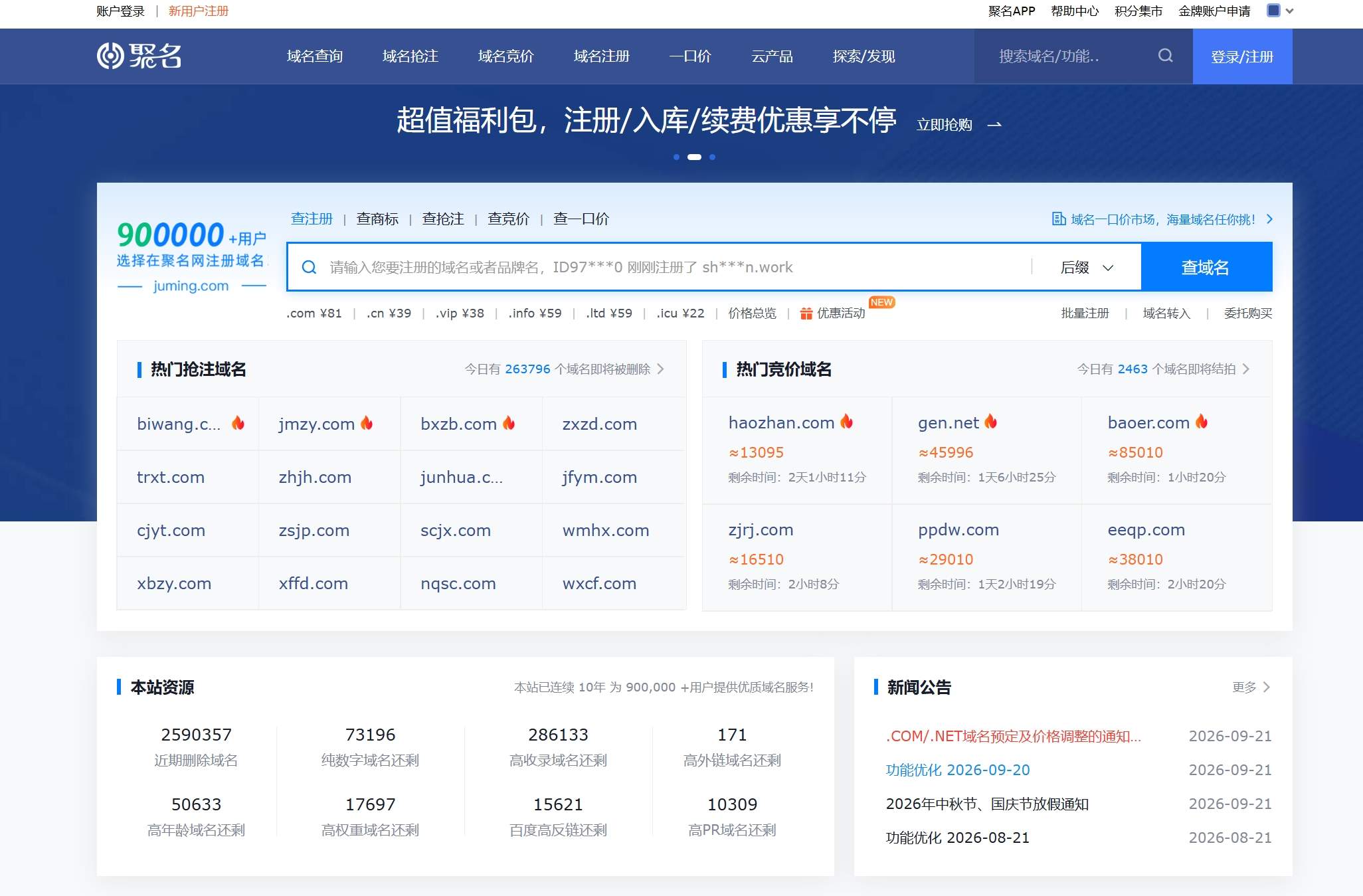Click the fire icon next to biwang.c...
The width and height of the screenshot is (1363, 896).
(x=238, y=423)
